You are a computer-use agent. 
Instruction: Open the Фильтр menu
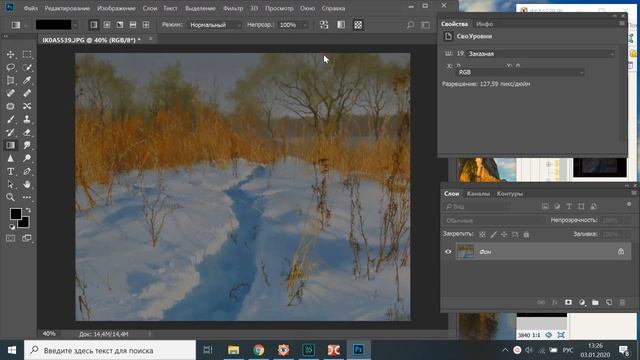tap(233, 8)
